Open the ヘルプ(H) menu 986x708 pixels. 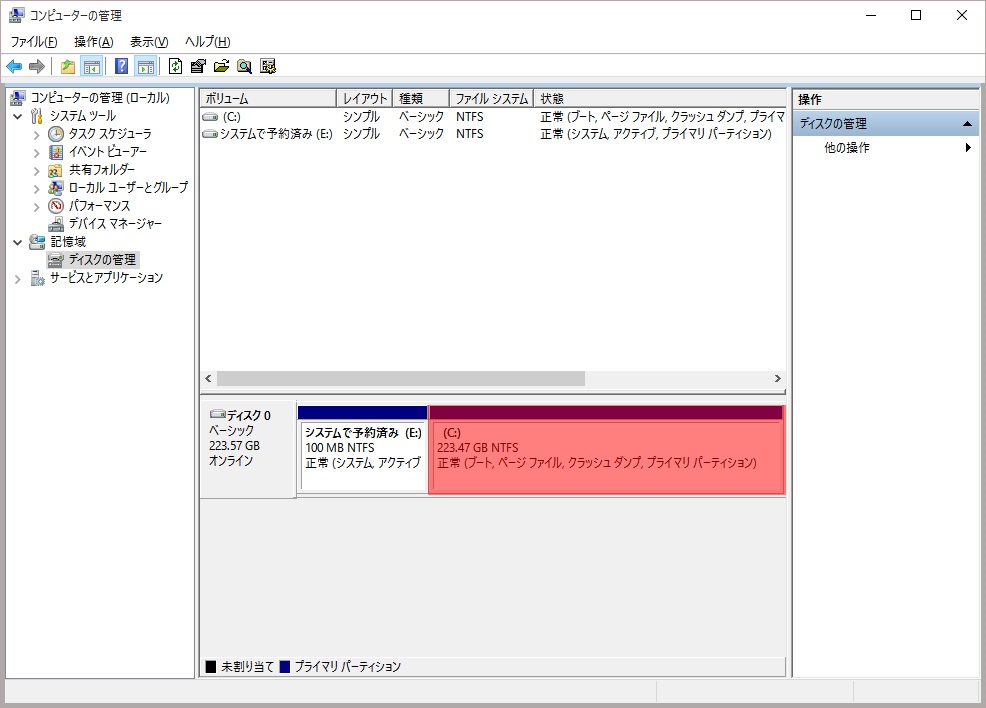(x=208, y=41)
